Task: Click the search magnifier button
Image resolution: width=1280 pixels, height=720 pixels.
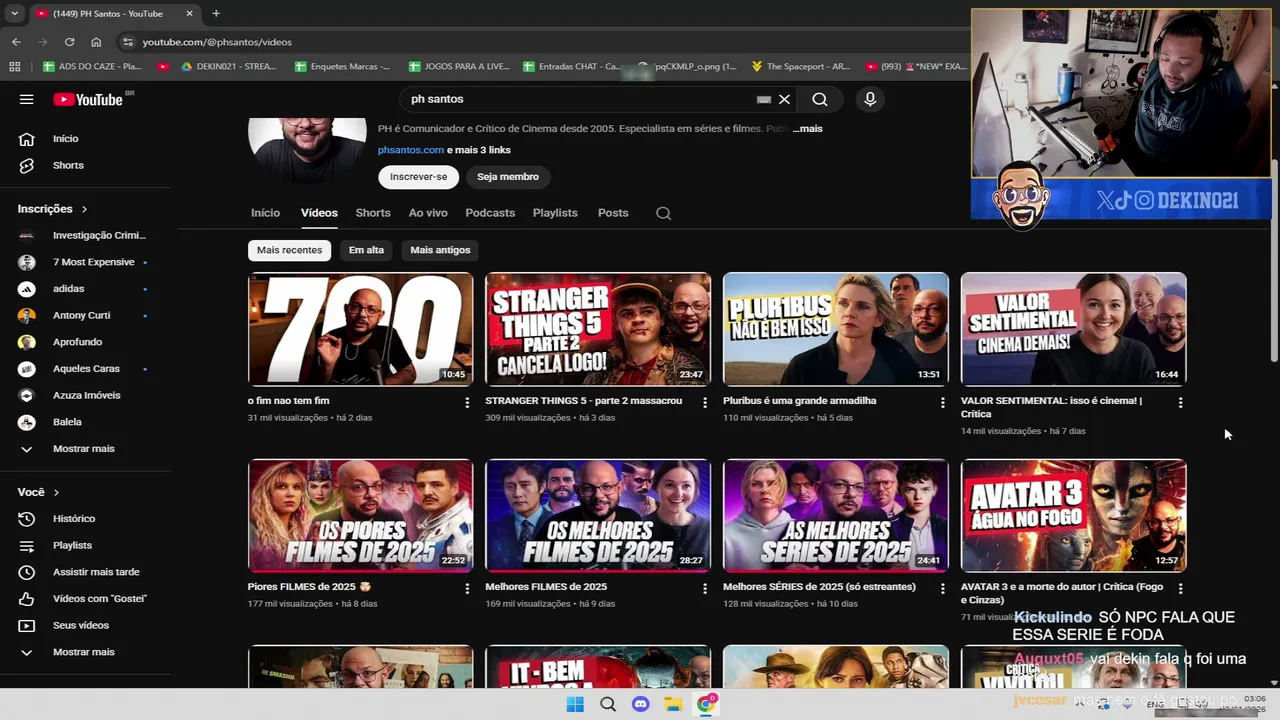Action: (820, 99)
